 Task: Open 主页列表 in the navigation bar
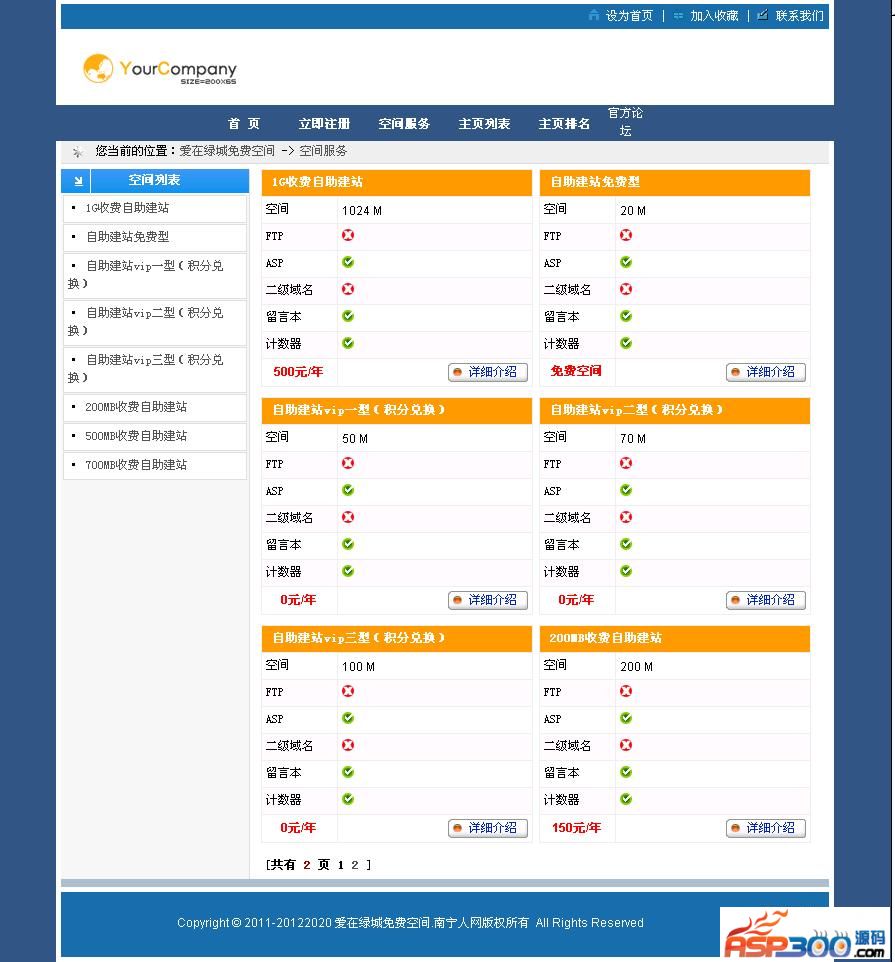485,124
